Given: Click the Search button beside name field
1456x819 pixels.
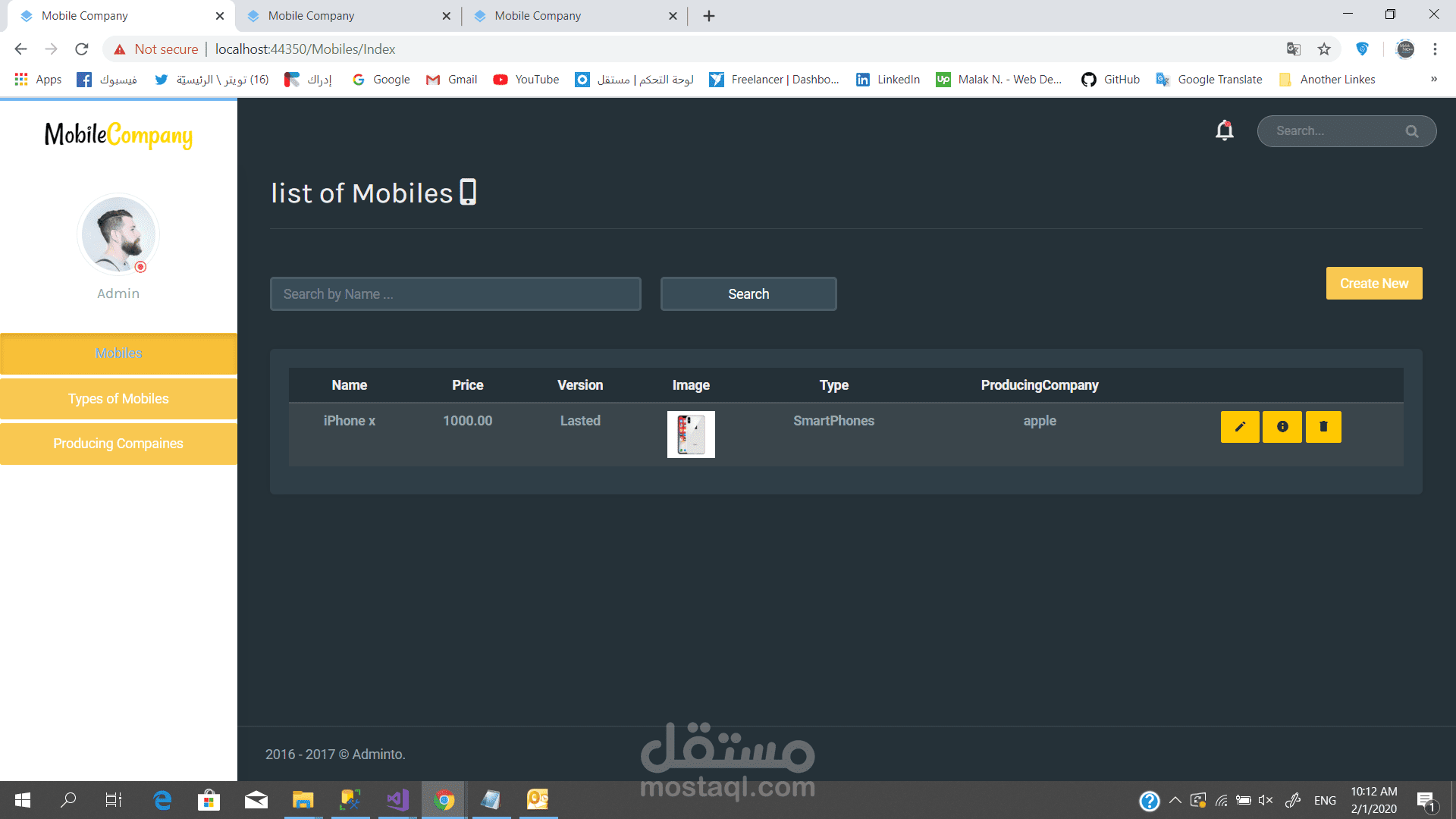Looking at the screenshot, I should (x=748, y=294).
